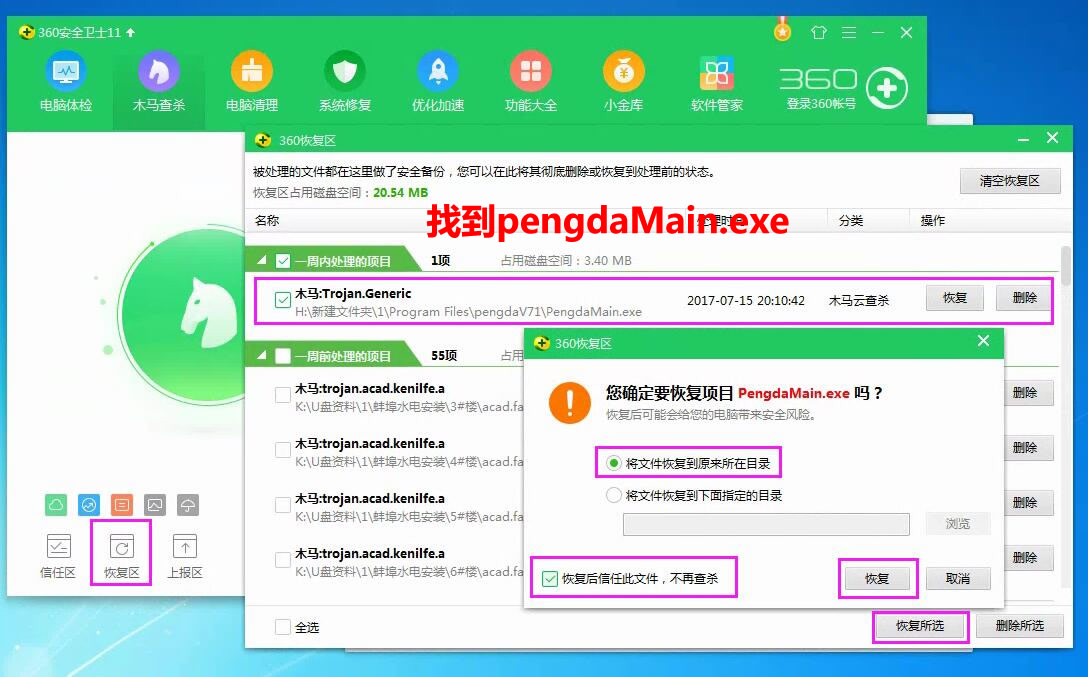Close the PengdaMain.exe confirmation dialog
Image resolution: width=1088 pixels, height=677 pixels.
coord(983,341)
